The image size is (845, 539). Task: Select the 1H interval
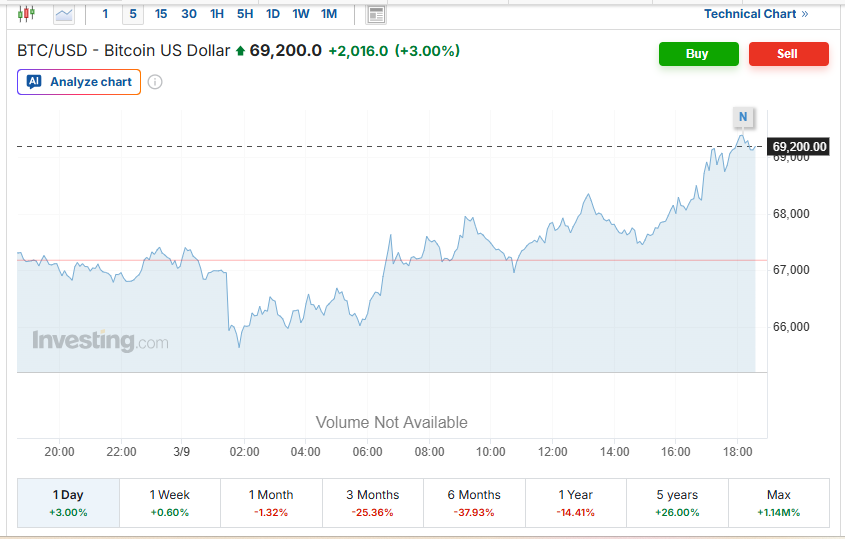217,14
